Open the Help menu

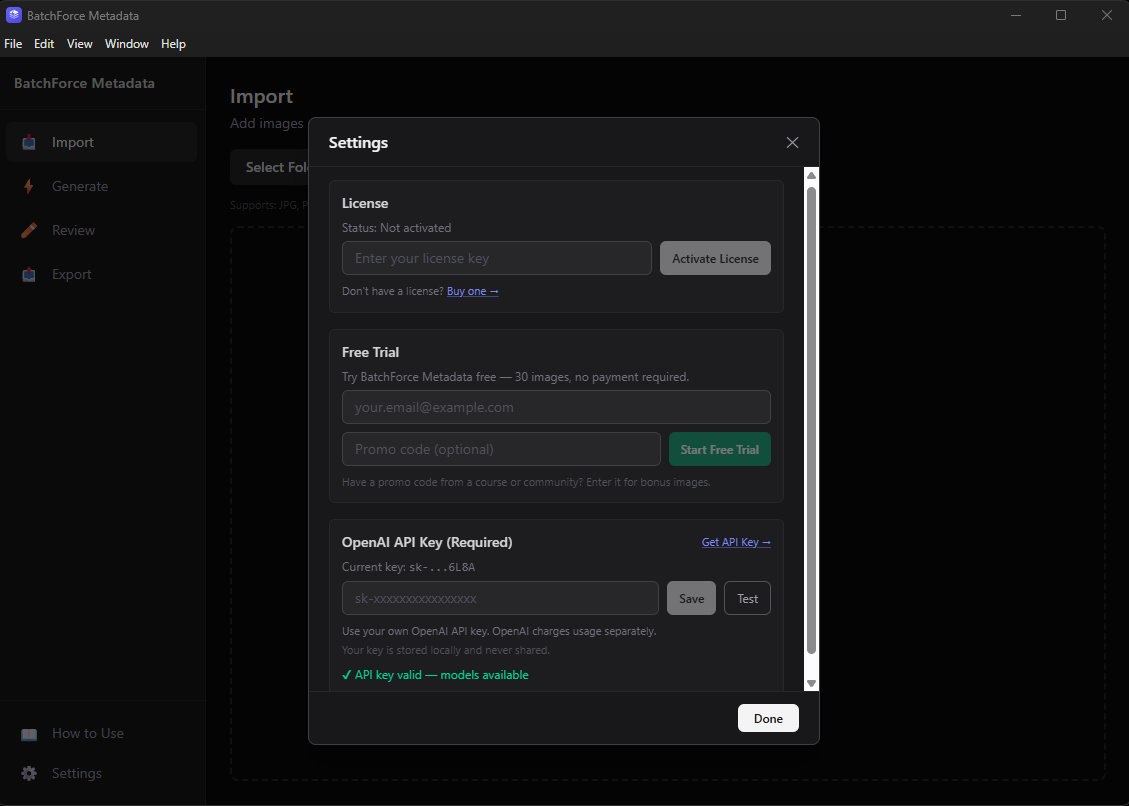click(173, 44)
